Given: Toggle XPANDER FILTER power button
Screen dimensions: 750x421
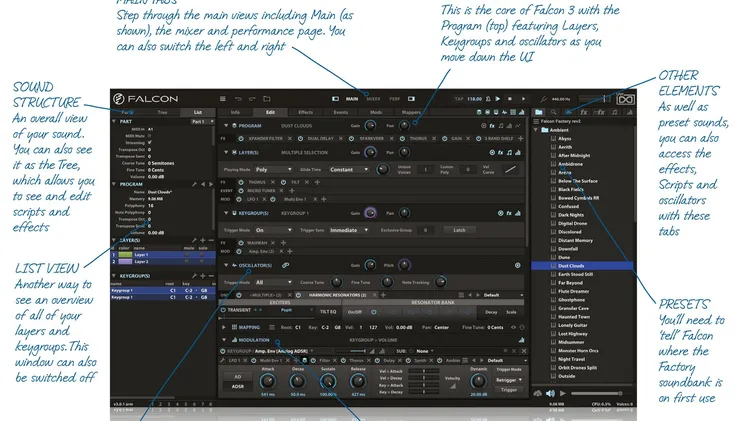Looking at the screenshot, I should [241, 139].
